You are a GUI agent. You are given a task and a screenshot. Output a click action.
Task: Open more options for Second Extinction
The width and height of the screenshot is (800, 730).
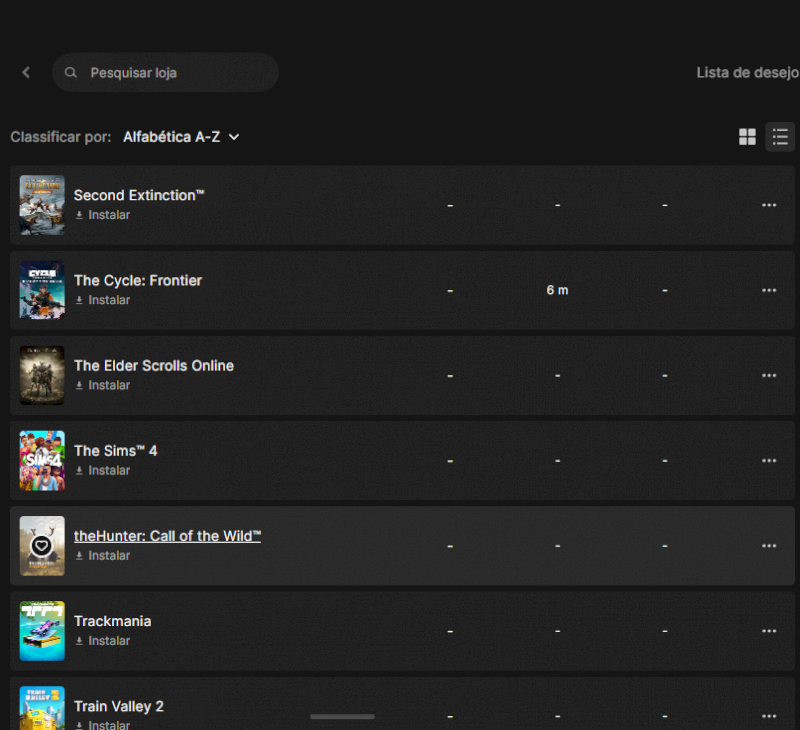coord(769,205)
